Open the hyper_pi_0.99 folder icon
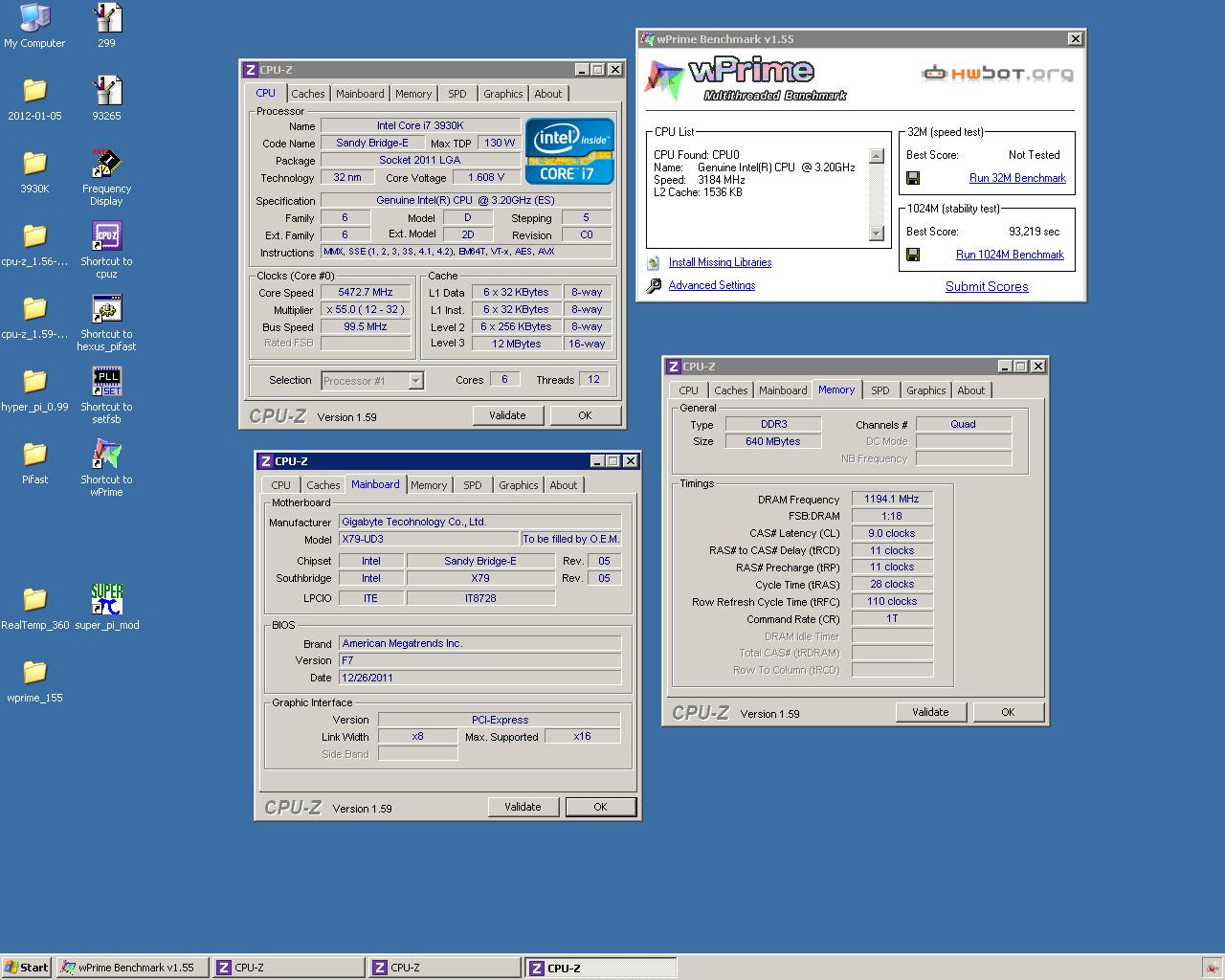Image resolution: width=1225 pixels, height=980 pixels. point(34,382)
